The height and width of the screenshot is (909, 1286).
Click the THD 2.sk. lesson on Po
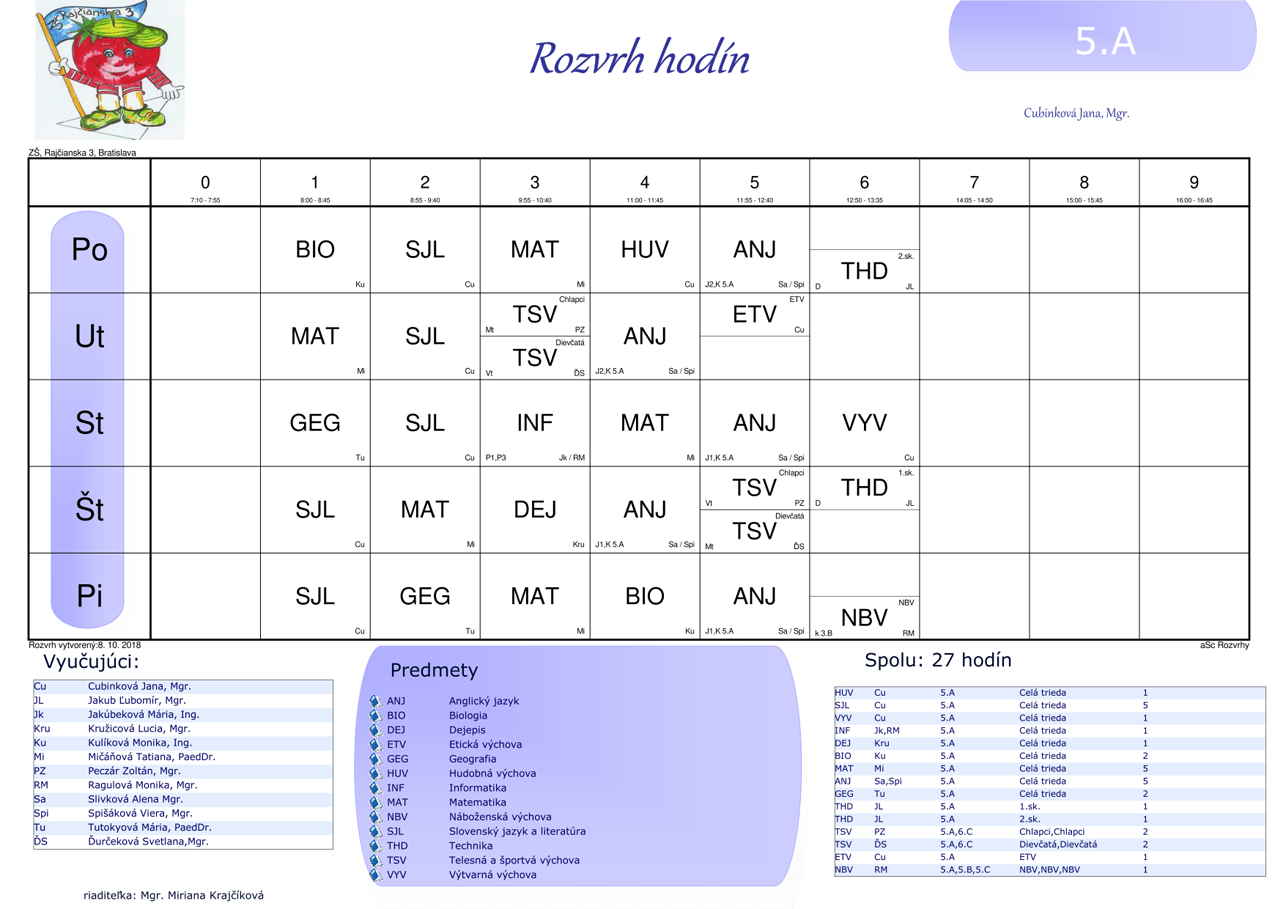pos(864,271)
